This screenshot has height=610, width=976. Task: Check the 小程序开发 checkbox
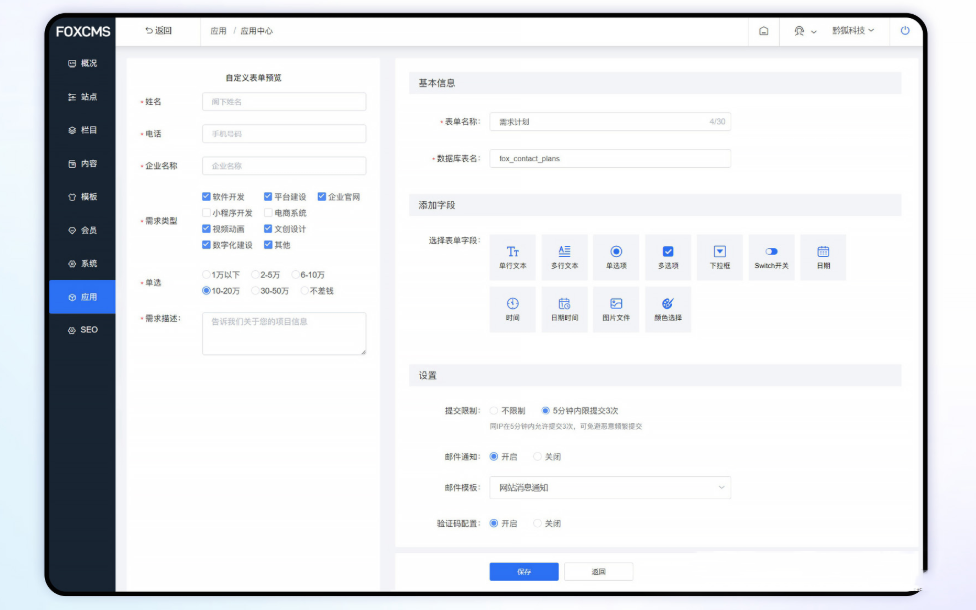(207, 213)
